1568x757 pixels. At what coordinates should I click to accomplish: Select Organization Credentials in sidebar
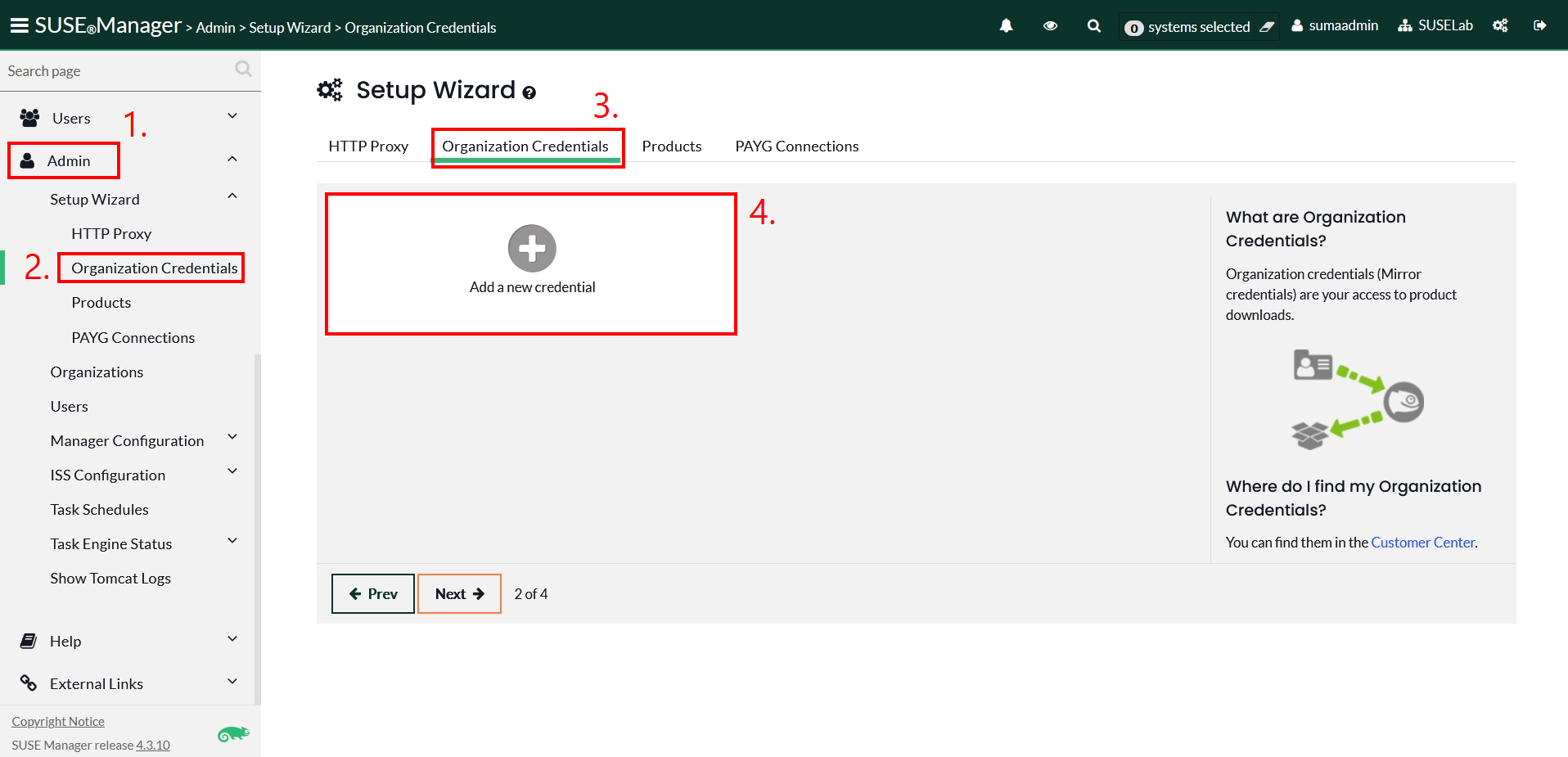coord(155,268)
